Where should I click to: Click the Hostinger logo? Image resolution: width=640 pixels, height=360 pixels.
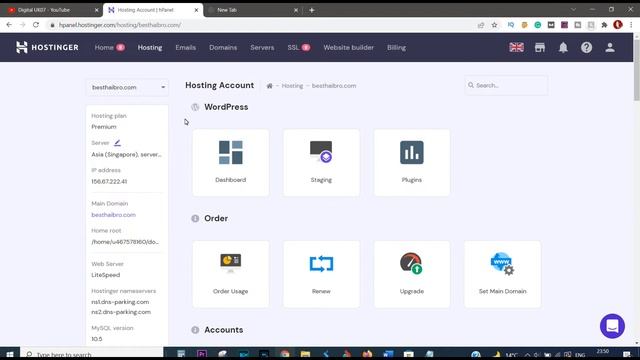point(47,47)
